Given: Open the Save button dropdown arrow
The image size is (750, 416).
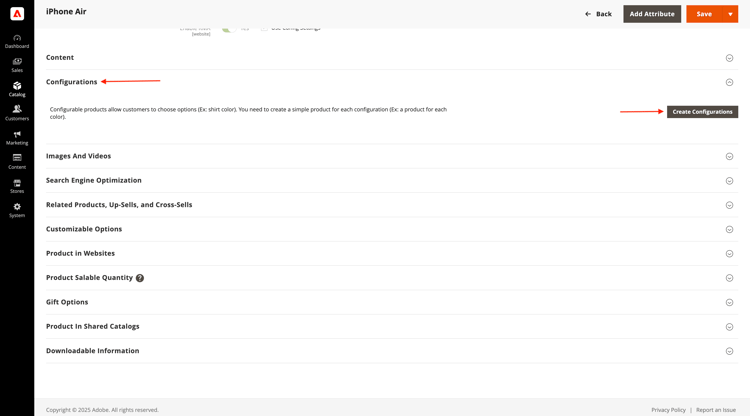Looking at the screenshot, I should (x=730, y=14).
